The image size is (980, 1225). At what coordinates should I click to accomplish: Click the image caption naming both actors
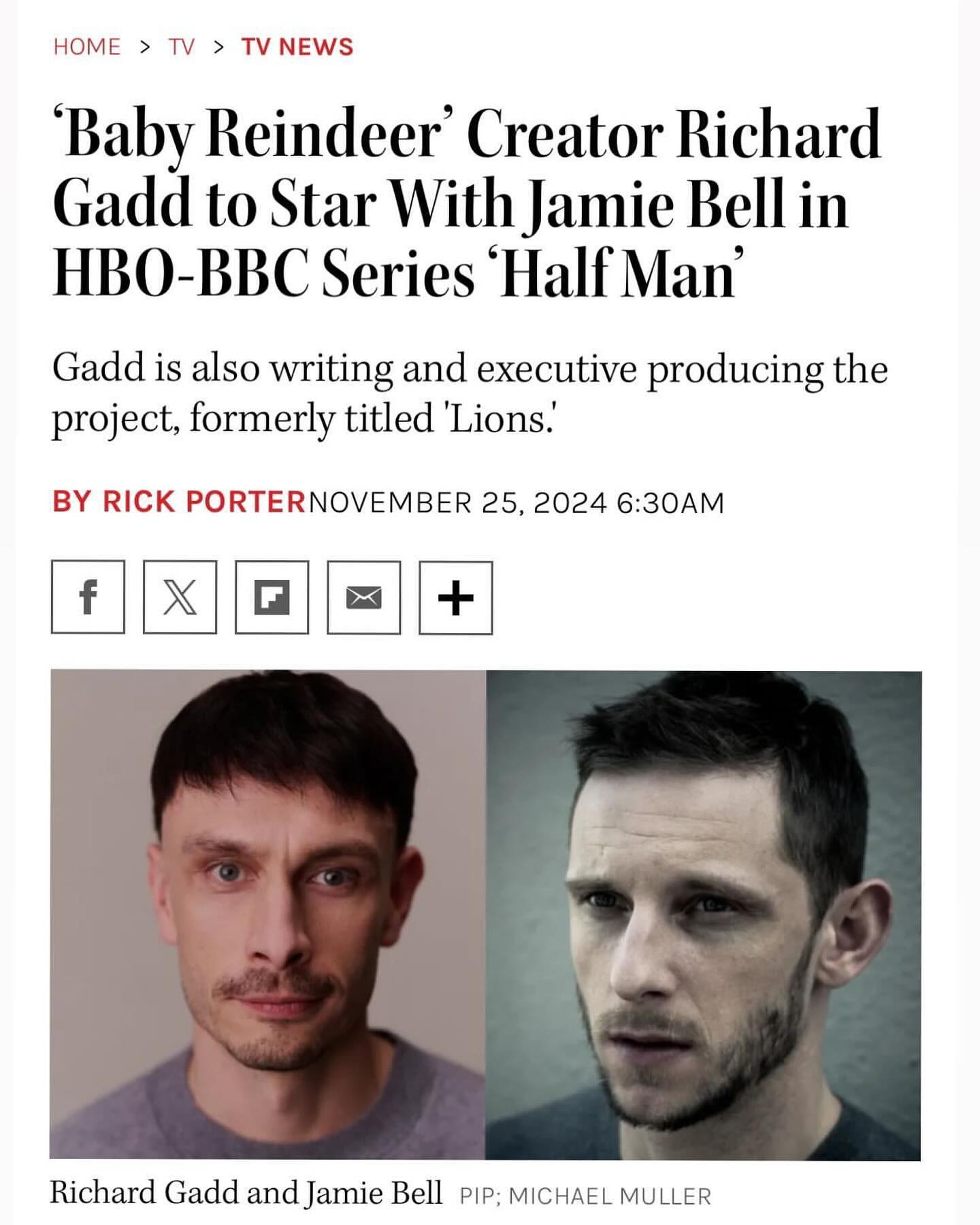click(246, 1193)
